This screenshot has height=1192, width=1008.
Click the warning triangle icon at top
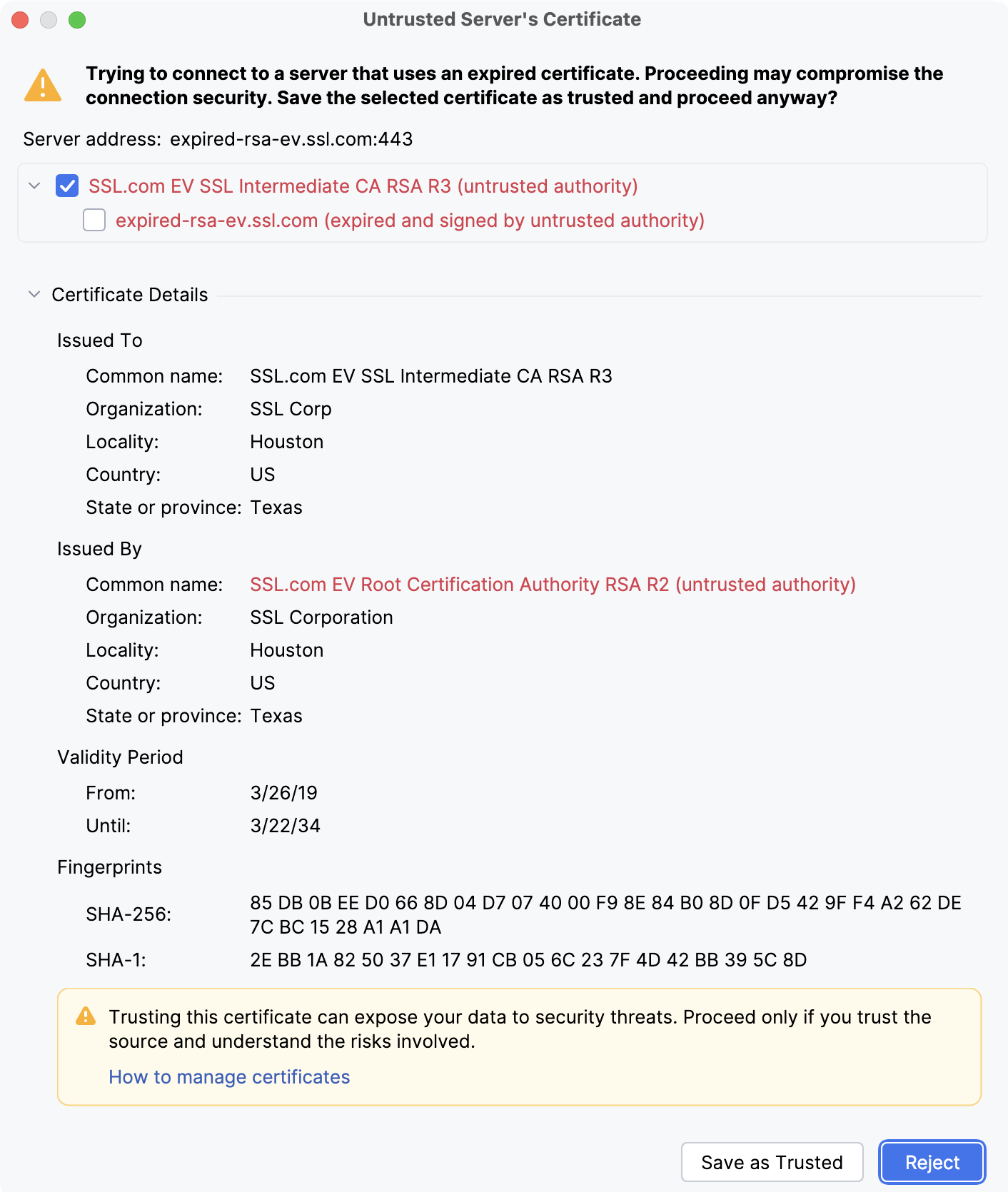pyautogui.click(x=42, y=84)
